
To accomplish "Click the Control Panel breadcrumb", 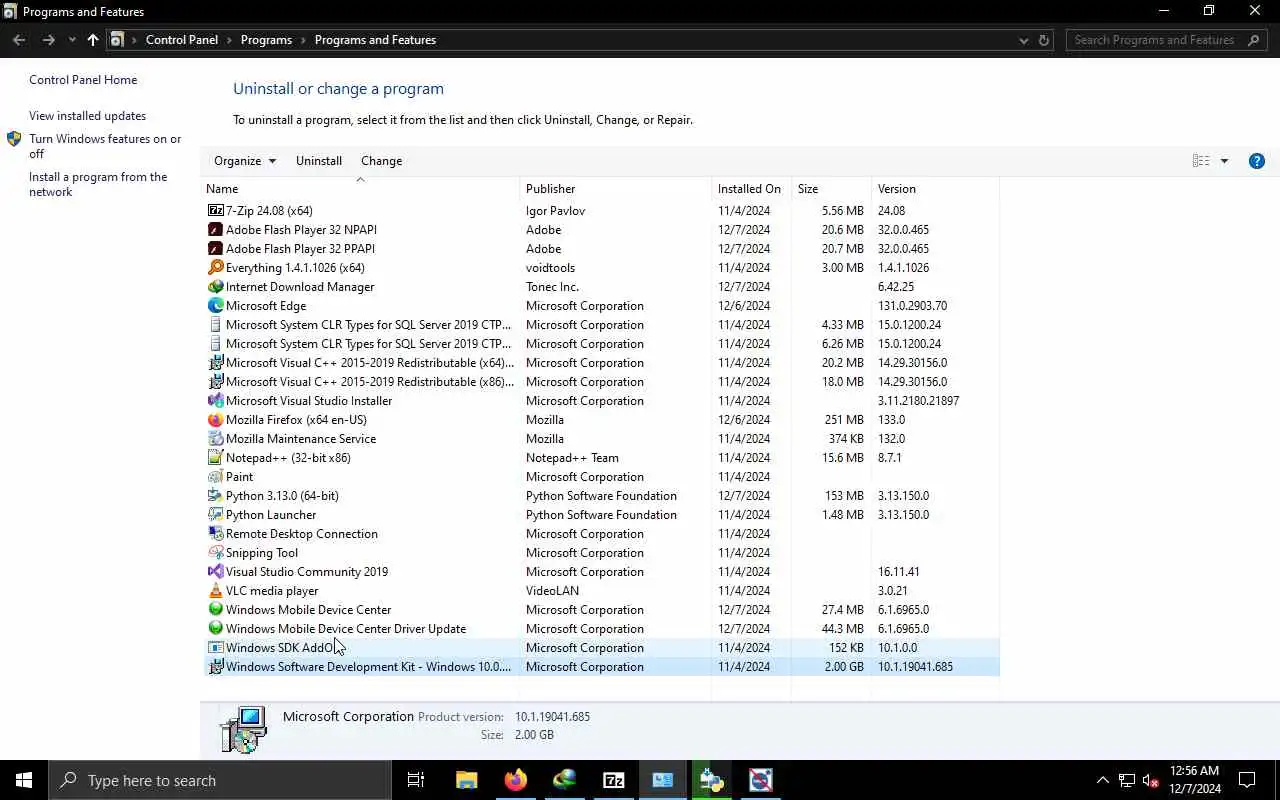I will pos(181,40).
